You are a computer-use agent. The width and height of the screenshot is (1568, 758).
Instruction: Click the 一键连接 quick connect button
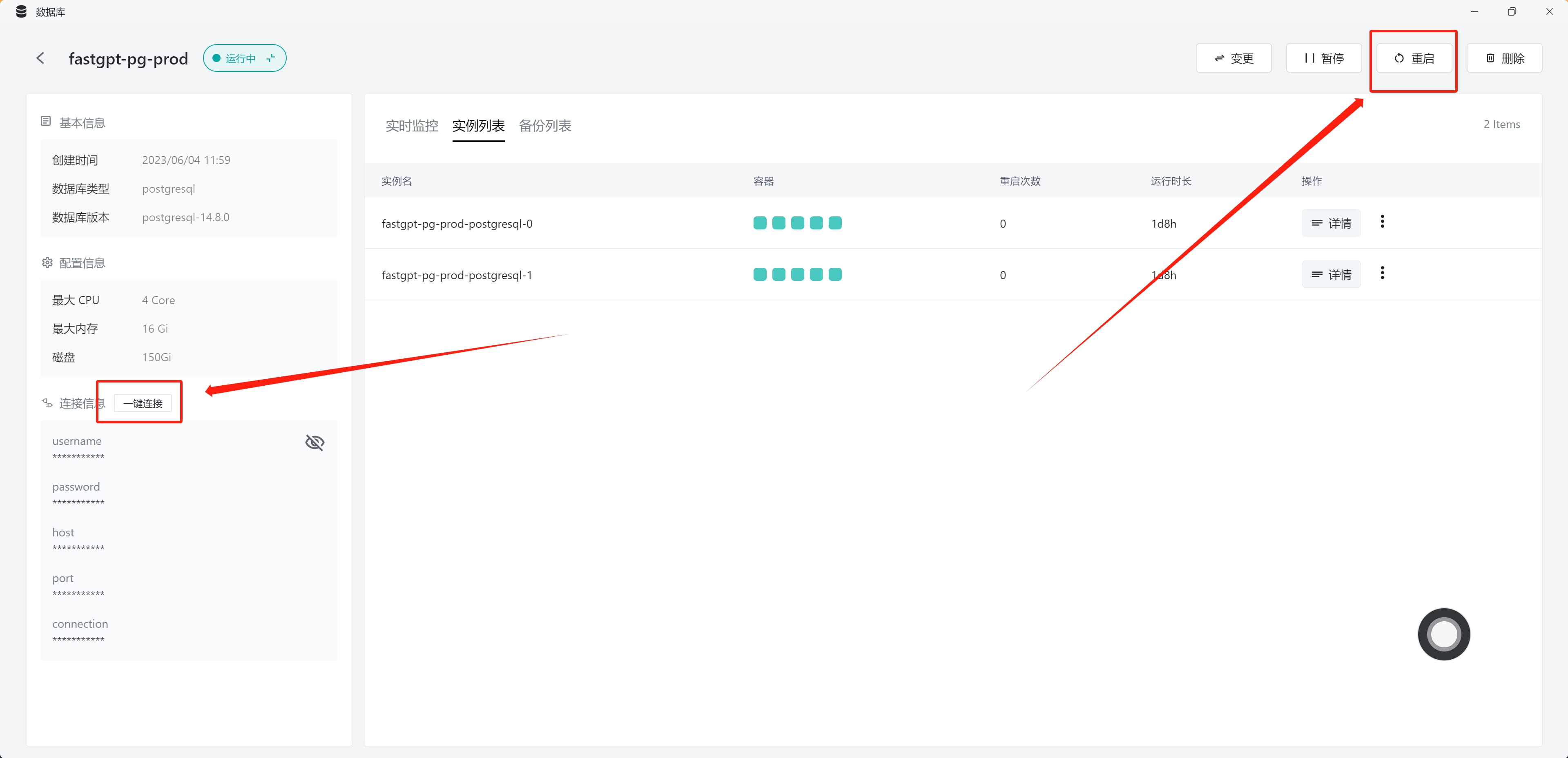click(x=143, y=403)
